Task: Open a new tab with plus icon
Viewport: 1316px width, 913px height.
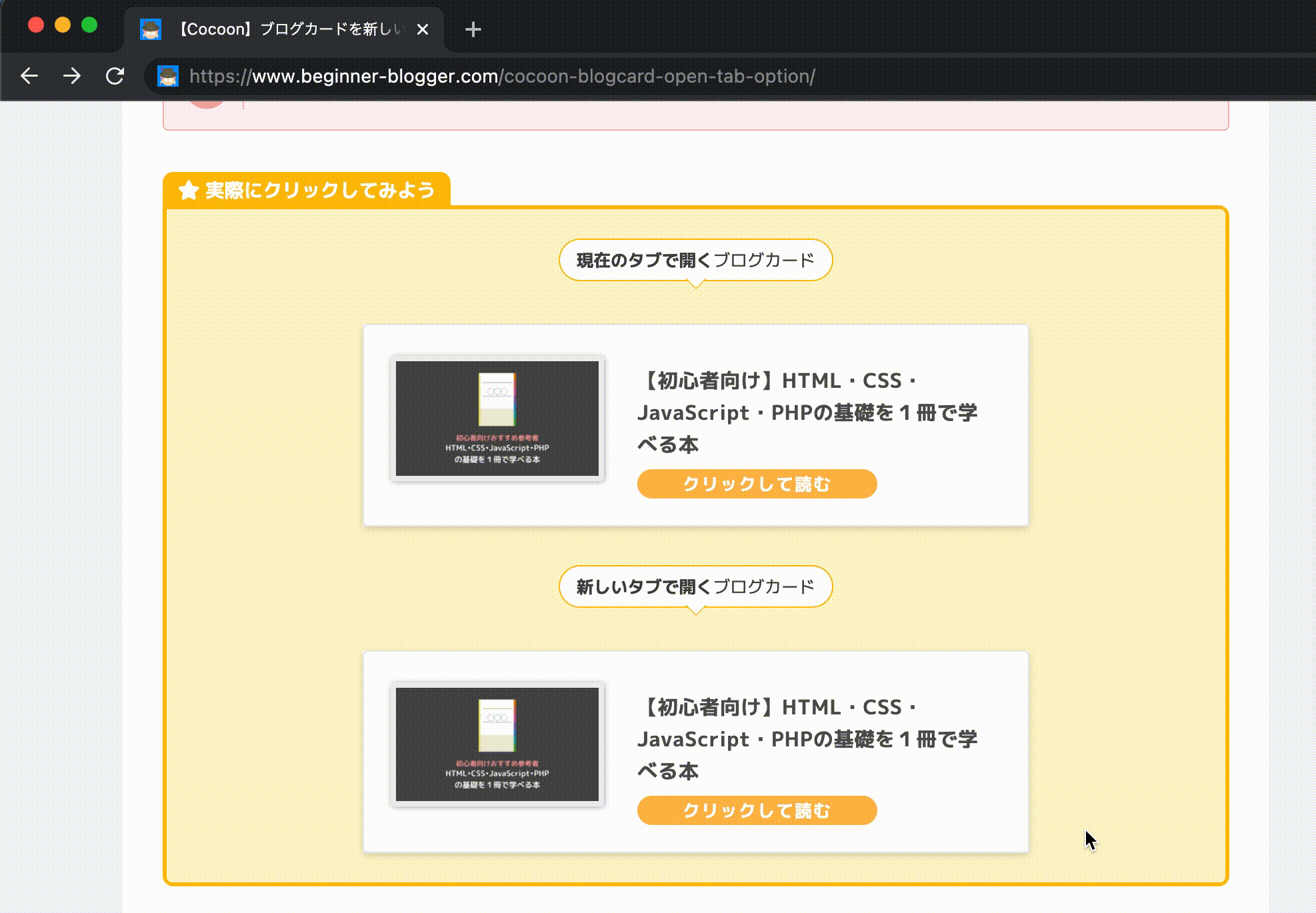Action: tap(473, 29)
